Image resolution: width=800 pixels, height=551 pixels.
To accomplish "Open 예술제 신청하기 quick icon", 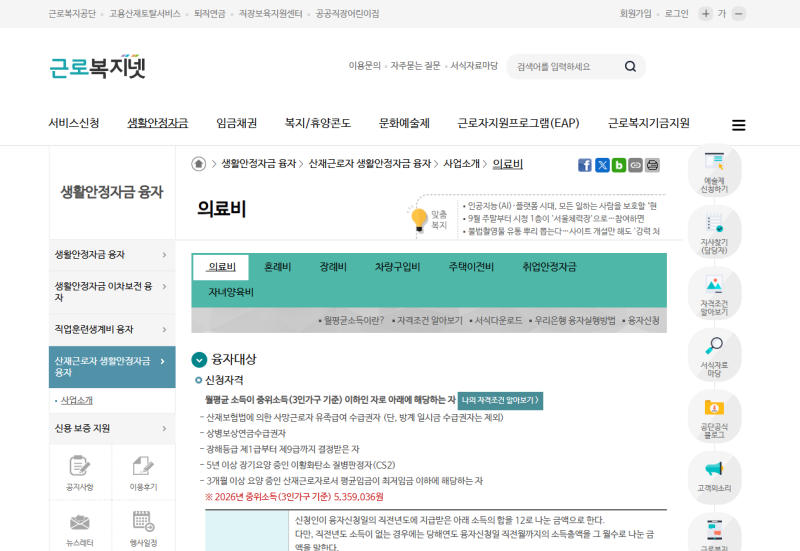I will (x=714, y=172).
